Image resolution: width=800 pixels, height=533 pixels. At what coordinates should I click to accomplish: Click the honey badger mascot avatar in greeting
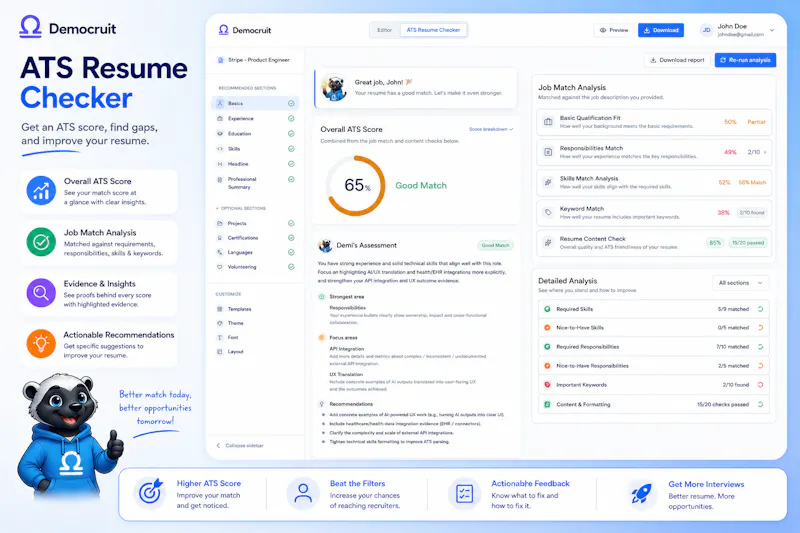(334, 88)
